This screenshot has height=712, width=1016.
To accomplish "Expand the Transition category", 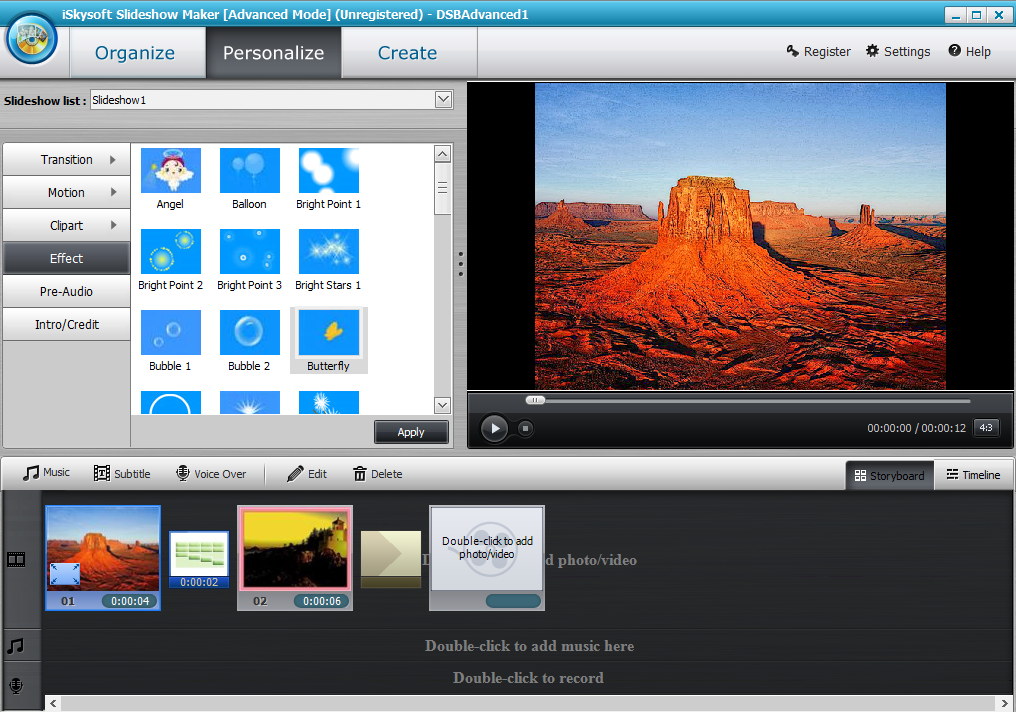I will pos(66,158).
